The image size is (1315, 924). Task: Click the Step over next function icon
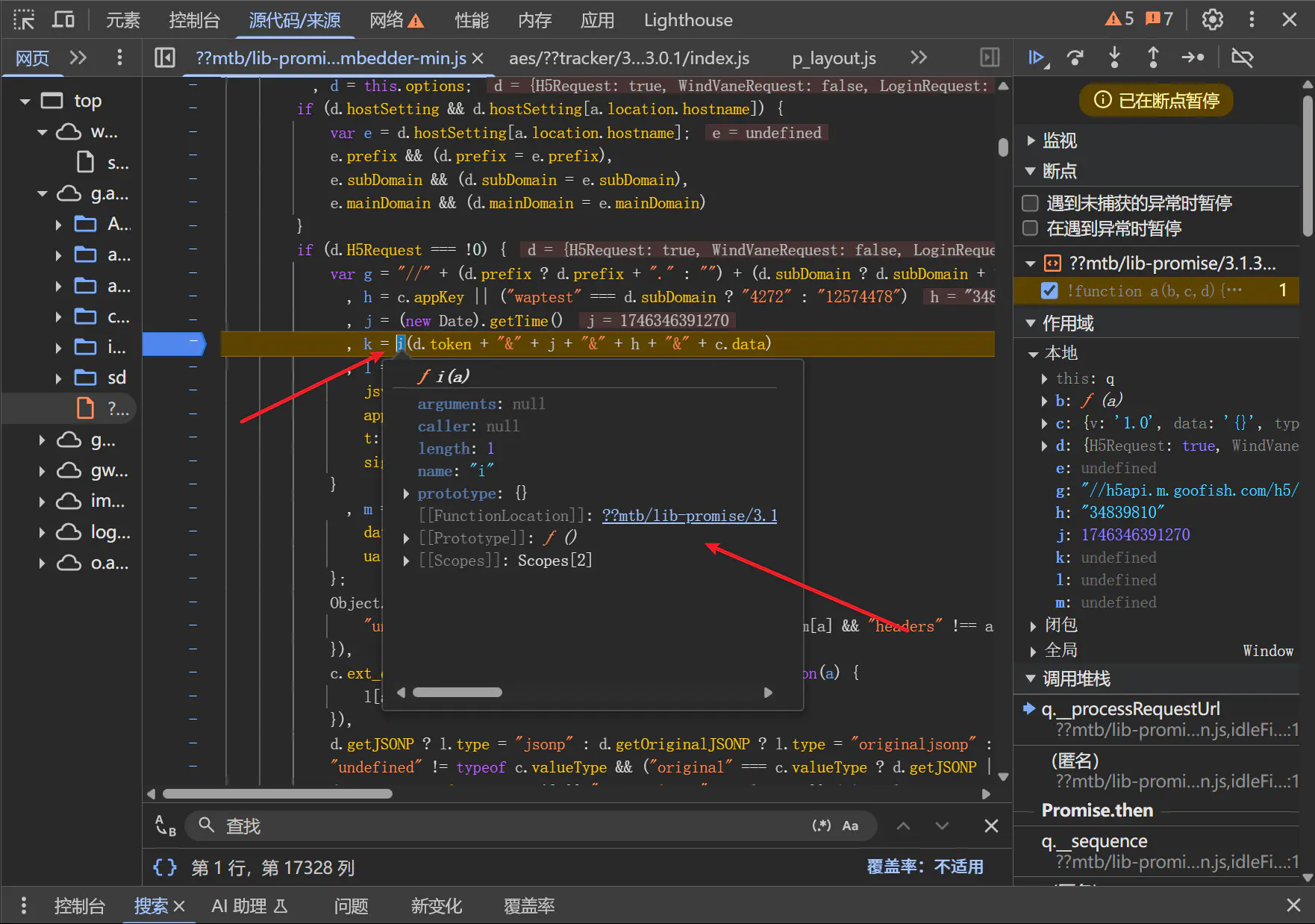(1075, 57)
